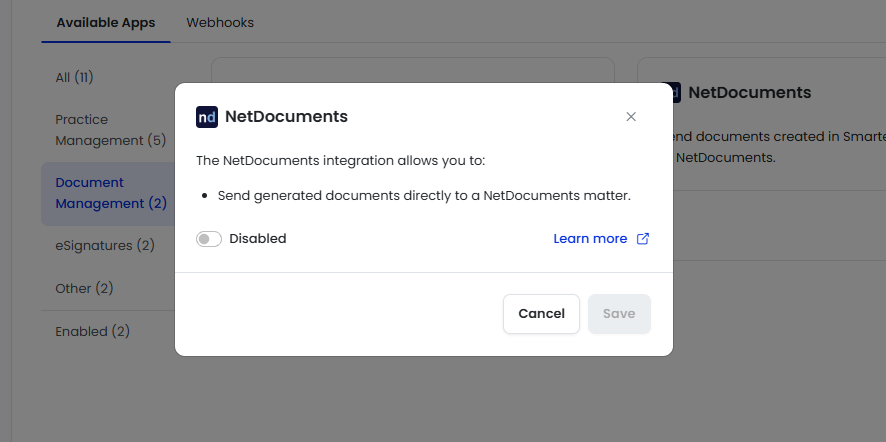Switch to the Webhooks tab
Image resolution: width=886 pixels, height=442 pixels.
tap(220, 23)
